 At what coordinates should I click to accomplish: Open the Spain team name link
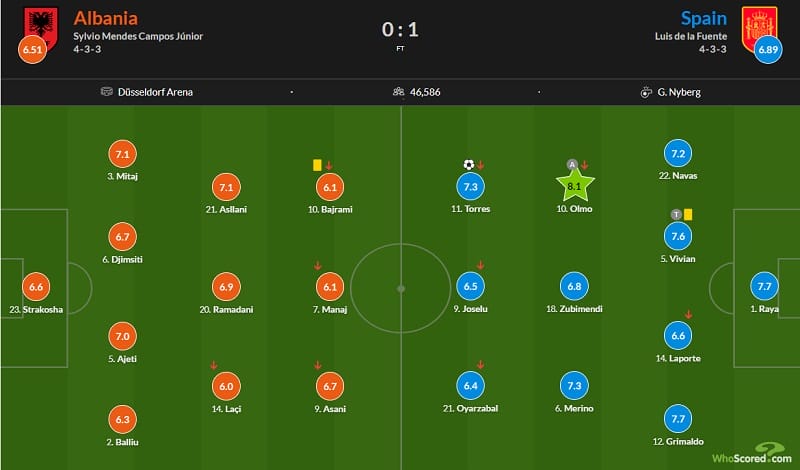click(704, 18)
